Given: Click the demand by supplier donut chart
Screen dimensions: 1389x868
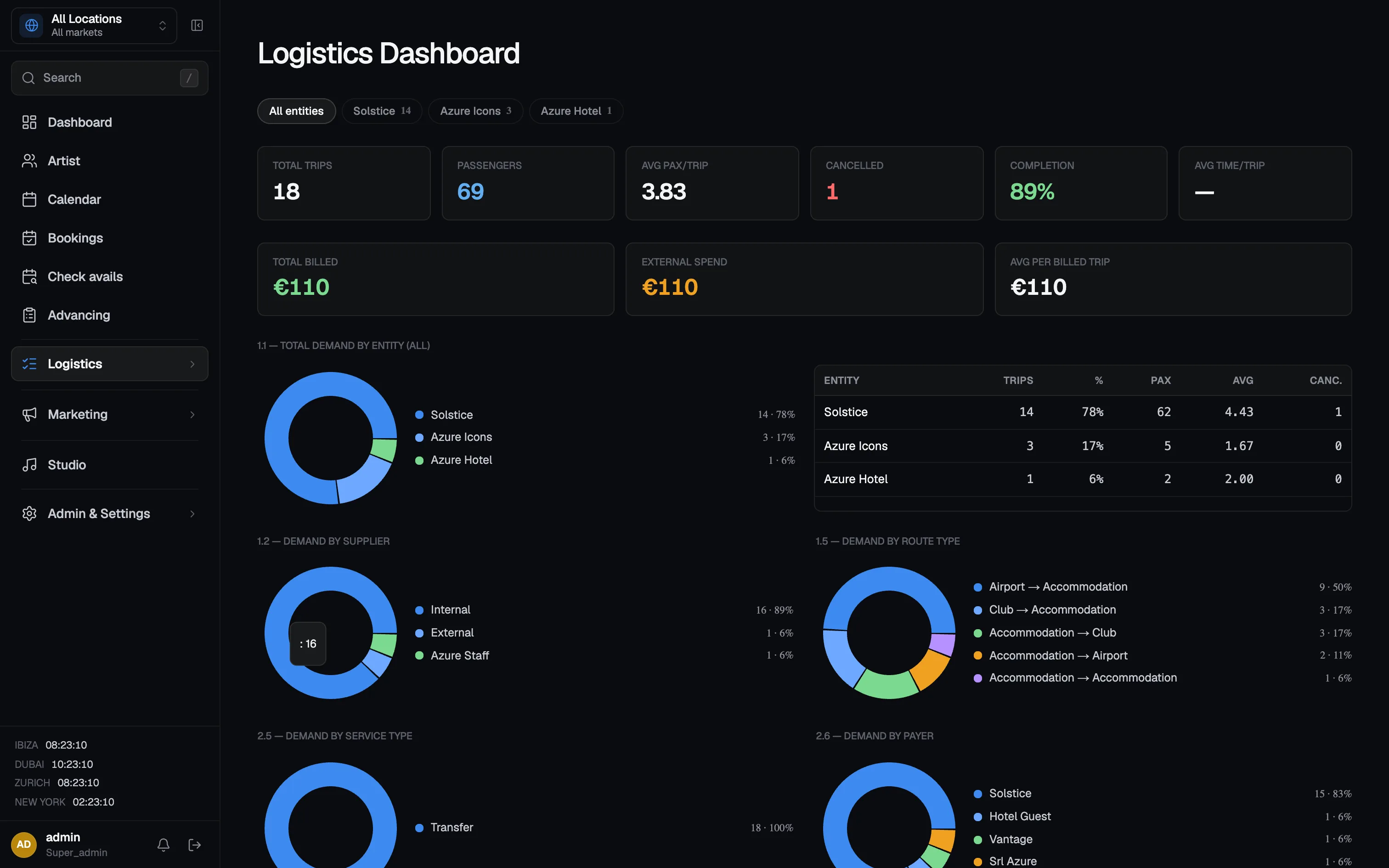Looking at the screenshot, I should [331, 633].
